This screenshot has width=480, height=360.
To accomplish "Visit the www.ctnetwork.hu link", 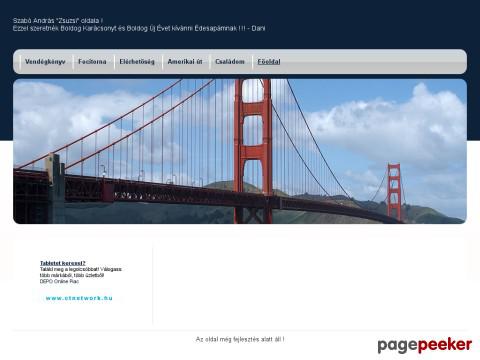I will (x=79, y=298).
